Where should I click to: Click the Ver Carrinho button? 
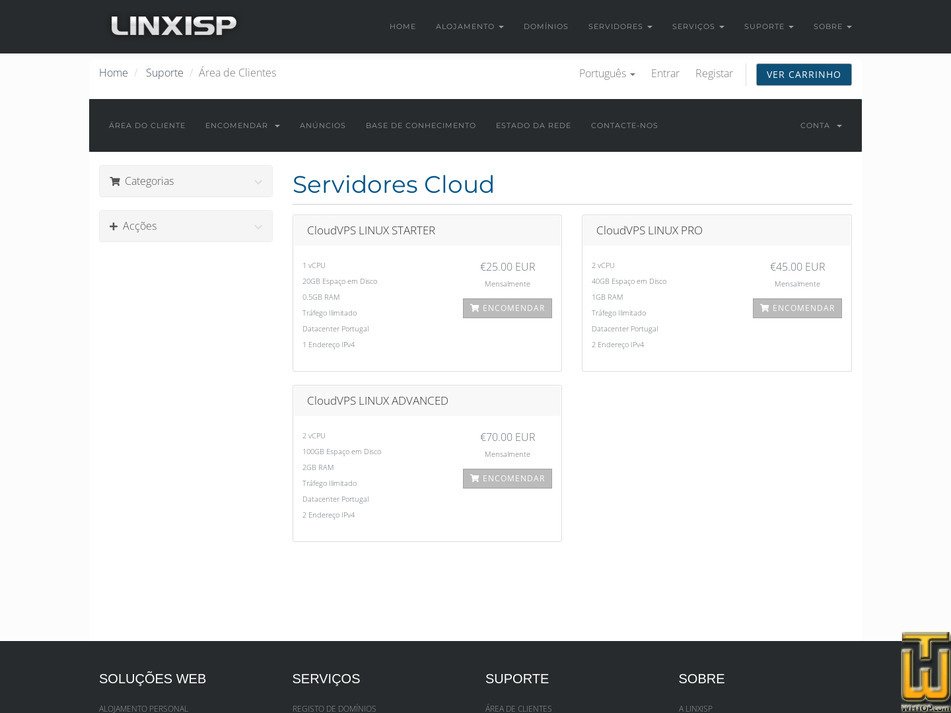pos(804,75)
